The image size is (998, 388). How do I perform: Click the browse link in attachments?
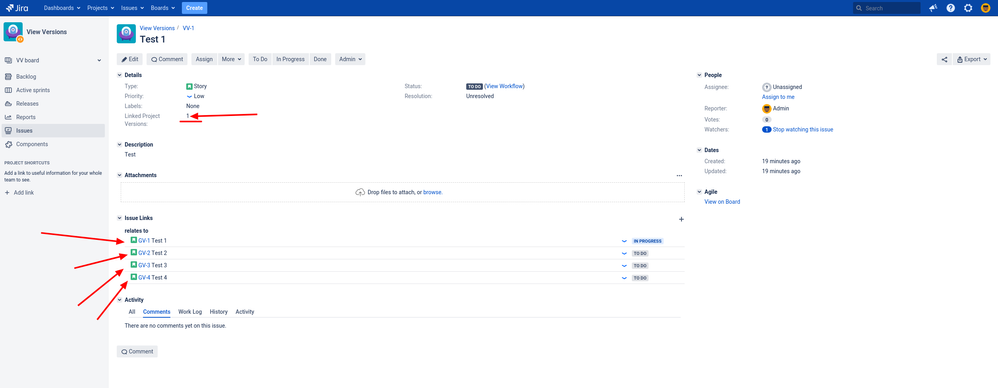432,192
